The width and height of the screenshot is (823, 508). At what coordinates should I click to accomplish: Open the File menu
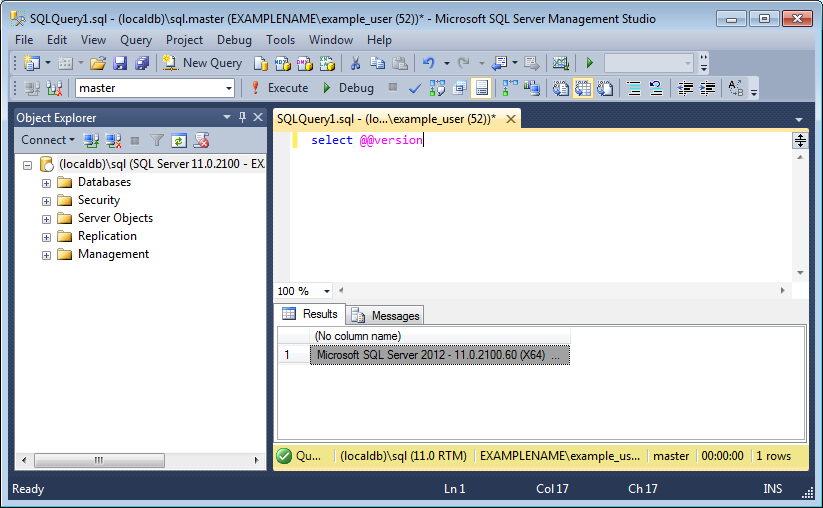click(x=24, y=40)
